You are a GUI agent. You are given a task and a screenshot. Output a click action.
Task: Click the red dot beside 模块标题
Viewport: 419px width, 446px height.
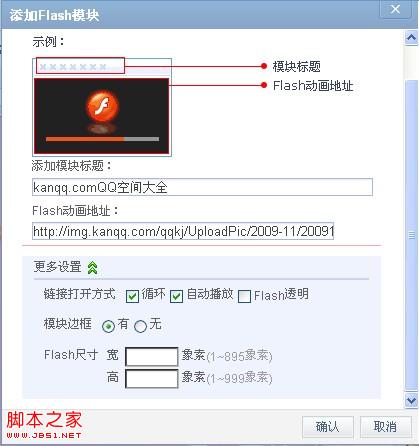(264, 66)
